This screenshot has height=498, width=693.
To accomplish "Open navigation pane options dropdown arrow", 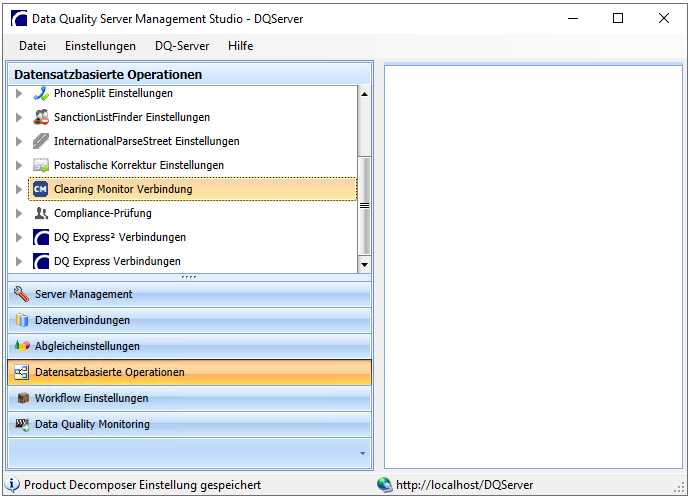I will pyautogui.click(x=362, y=453).
